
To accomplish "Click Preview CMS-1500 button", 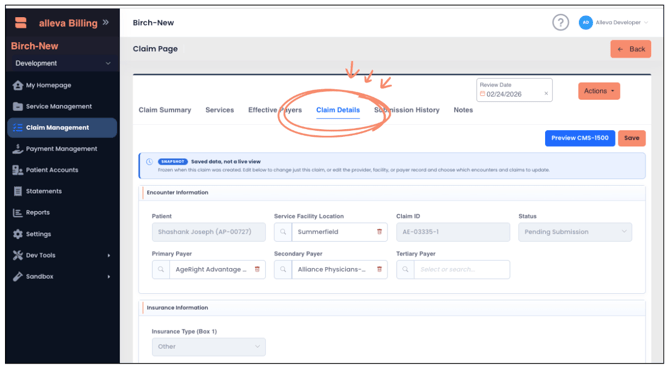I will click(x=579, y=138).
